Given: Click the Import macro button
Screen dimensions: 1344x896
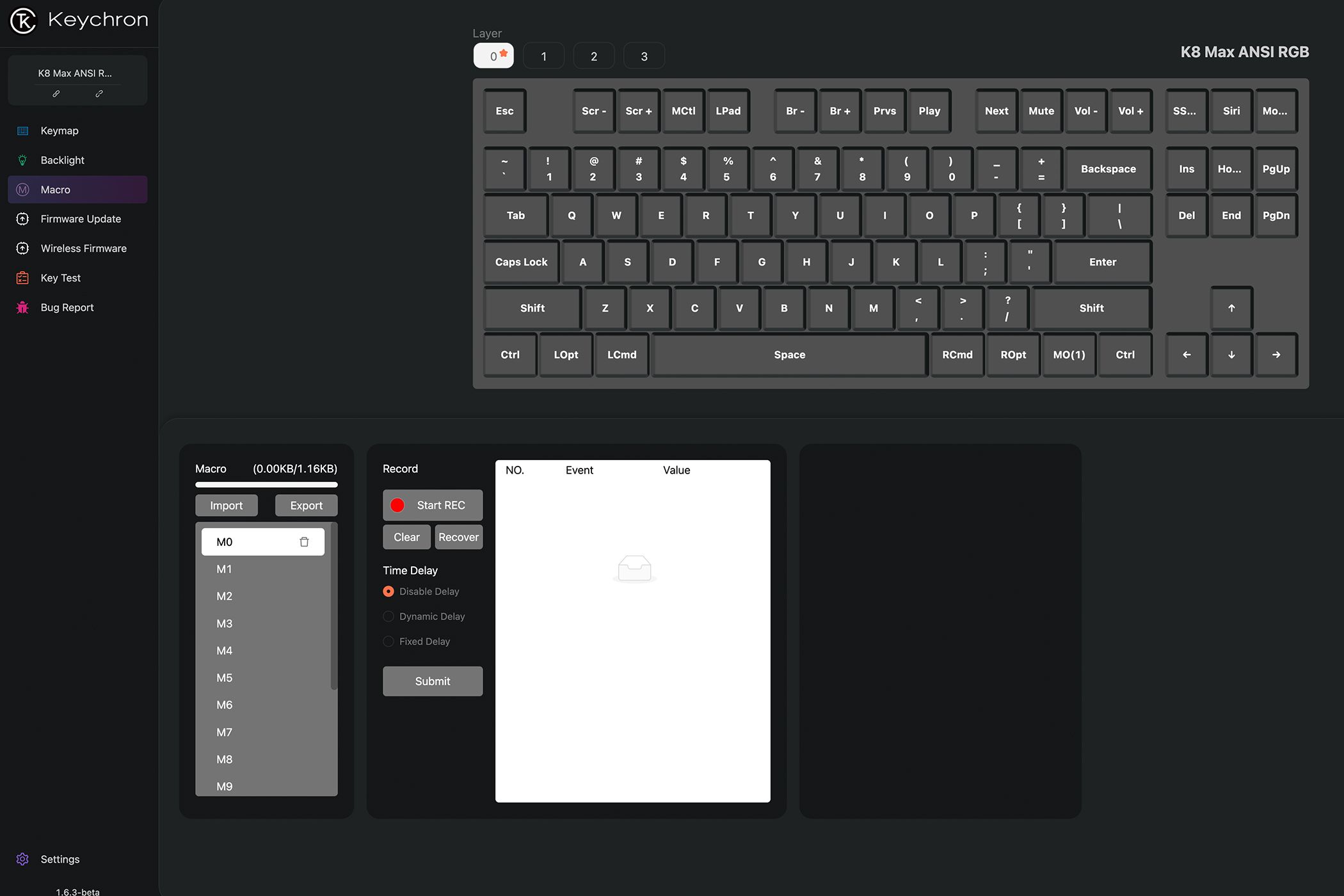Looking at the screenshot, I should point(226,505).
